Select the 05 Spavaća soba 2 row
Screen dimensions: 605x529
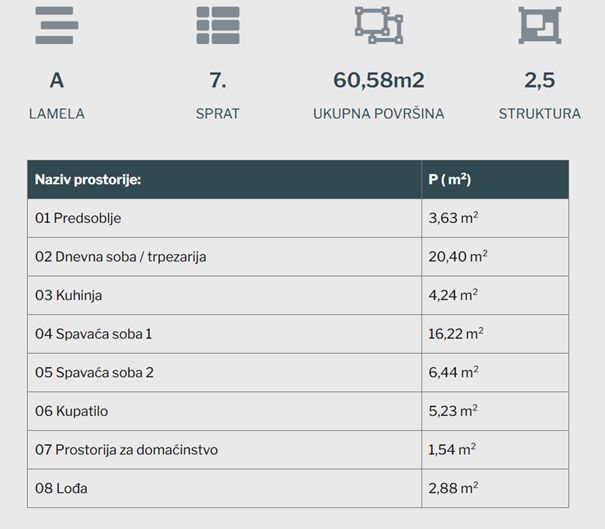[x=298, y=372]
